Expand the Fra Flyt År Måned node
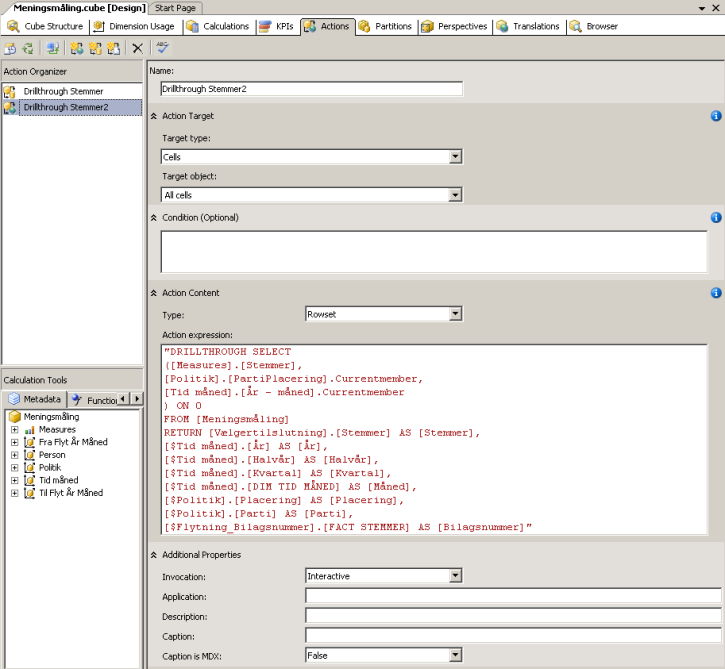725x669 pixels. (15, 442)
